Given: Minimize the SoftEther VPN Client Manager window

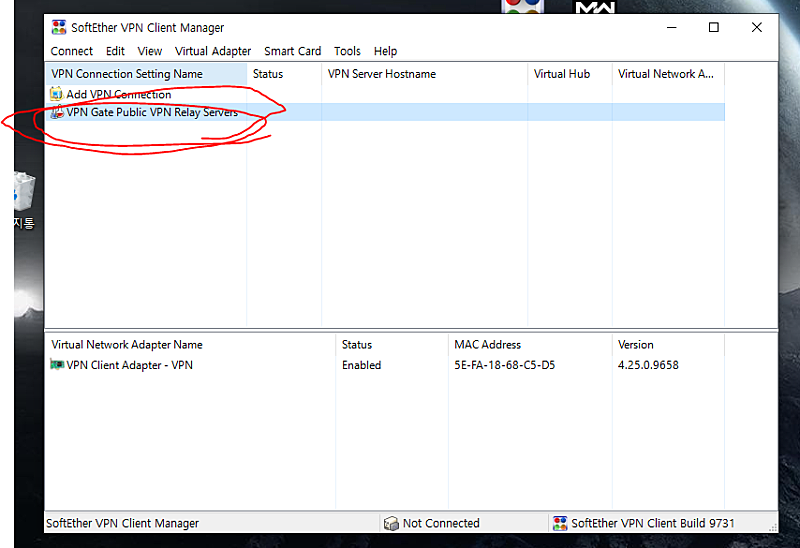Looking at the screenshot, I should click(x=671, y=28).
